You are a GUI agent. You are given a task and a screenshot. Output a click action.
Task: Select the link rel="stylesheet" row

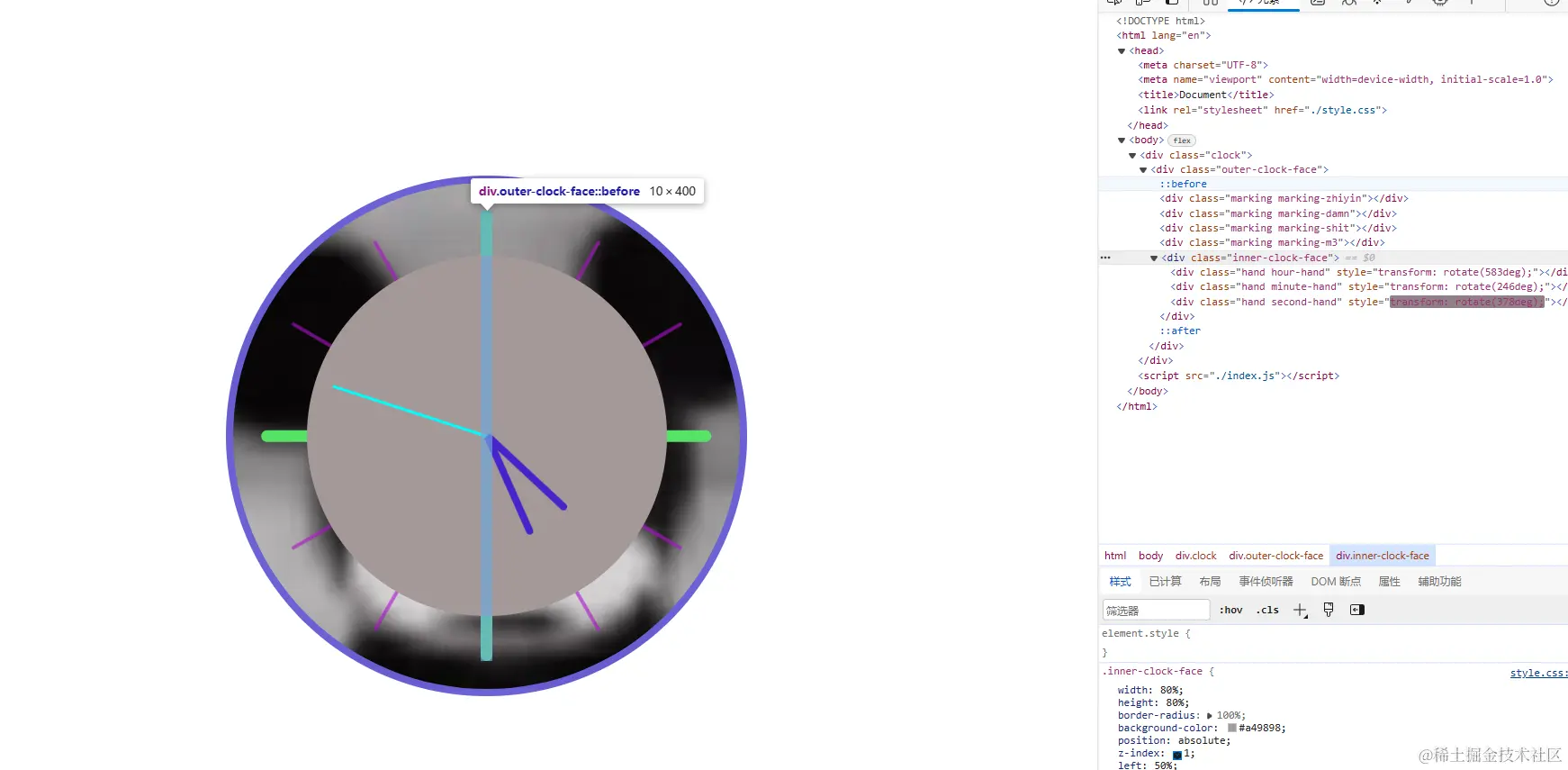coord(1262,110)
